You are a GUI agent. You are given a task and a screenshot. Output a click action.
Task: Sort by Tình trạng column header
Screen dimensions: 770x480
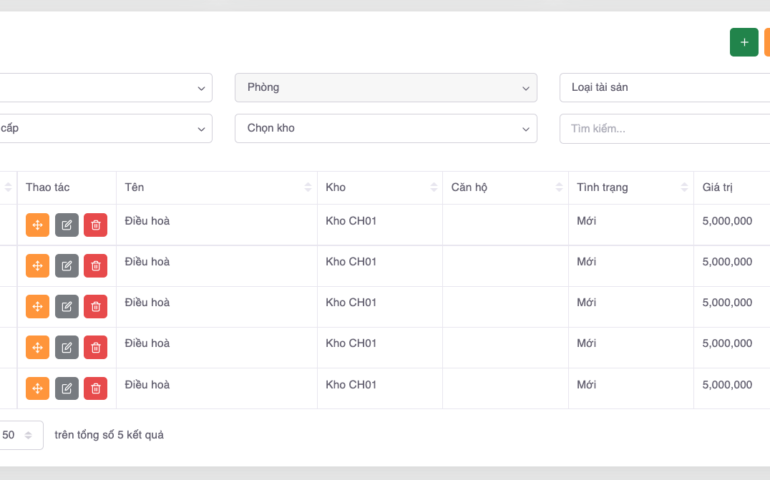(630, 188)
